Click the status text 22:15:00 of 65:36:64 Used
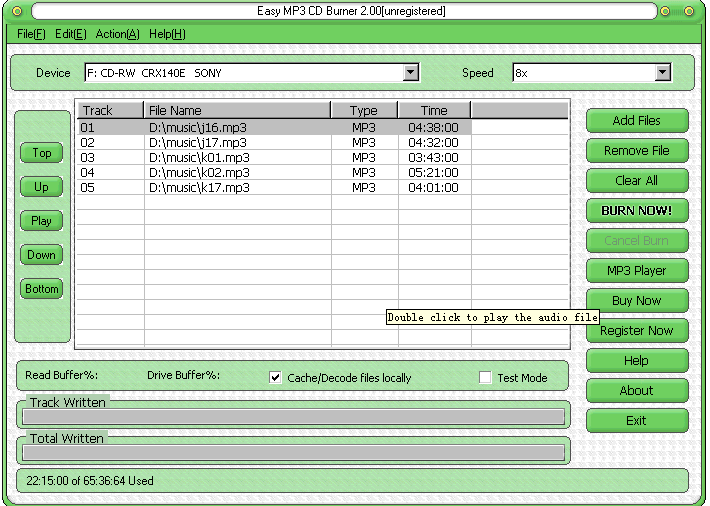This screenshot has height=506, width=710. [90, 481]
